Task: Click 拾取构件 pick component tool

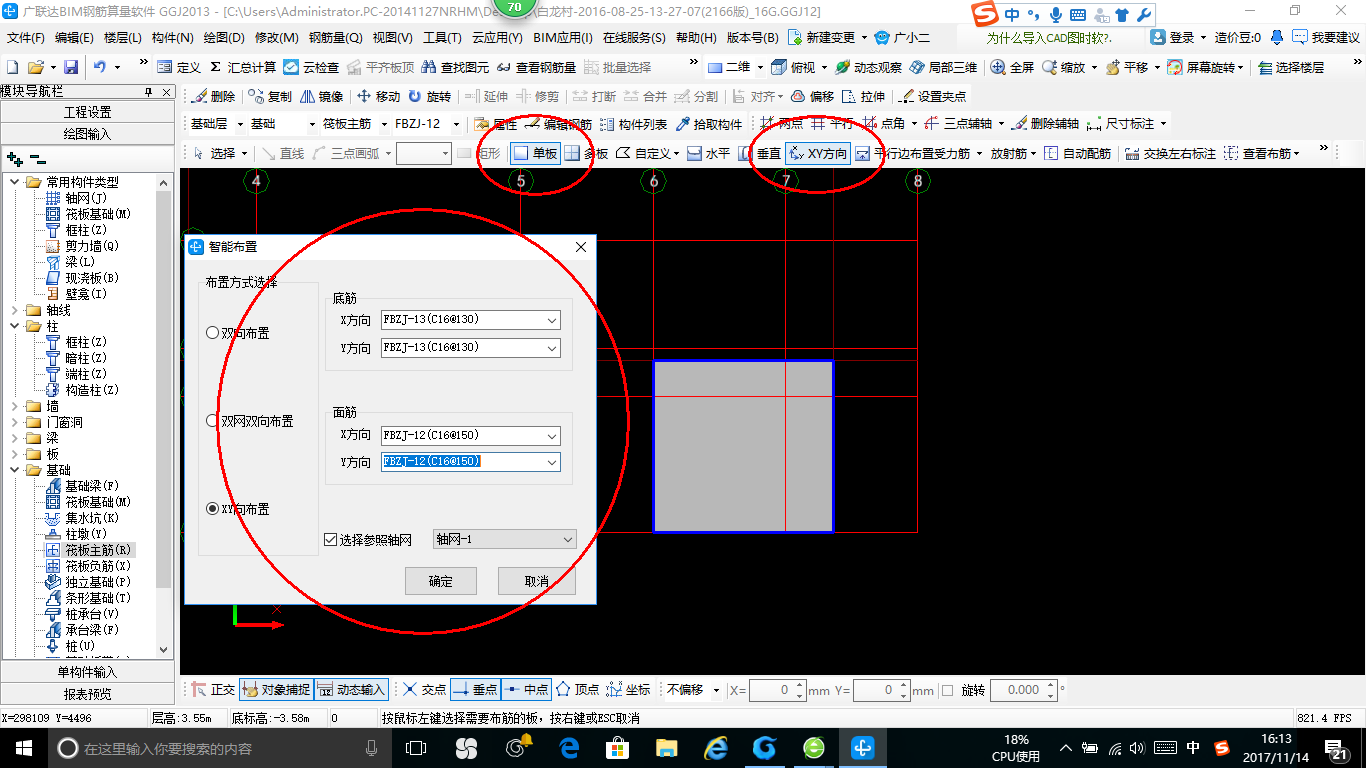Action: (709, 124)
